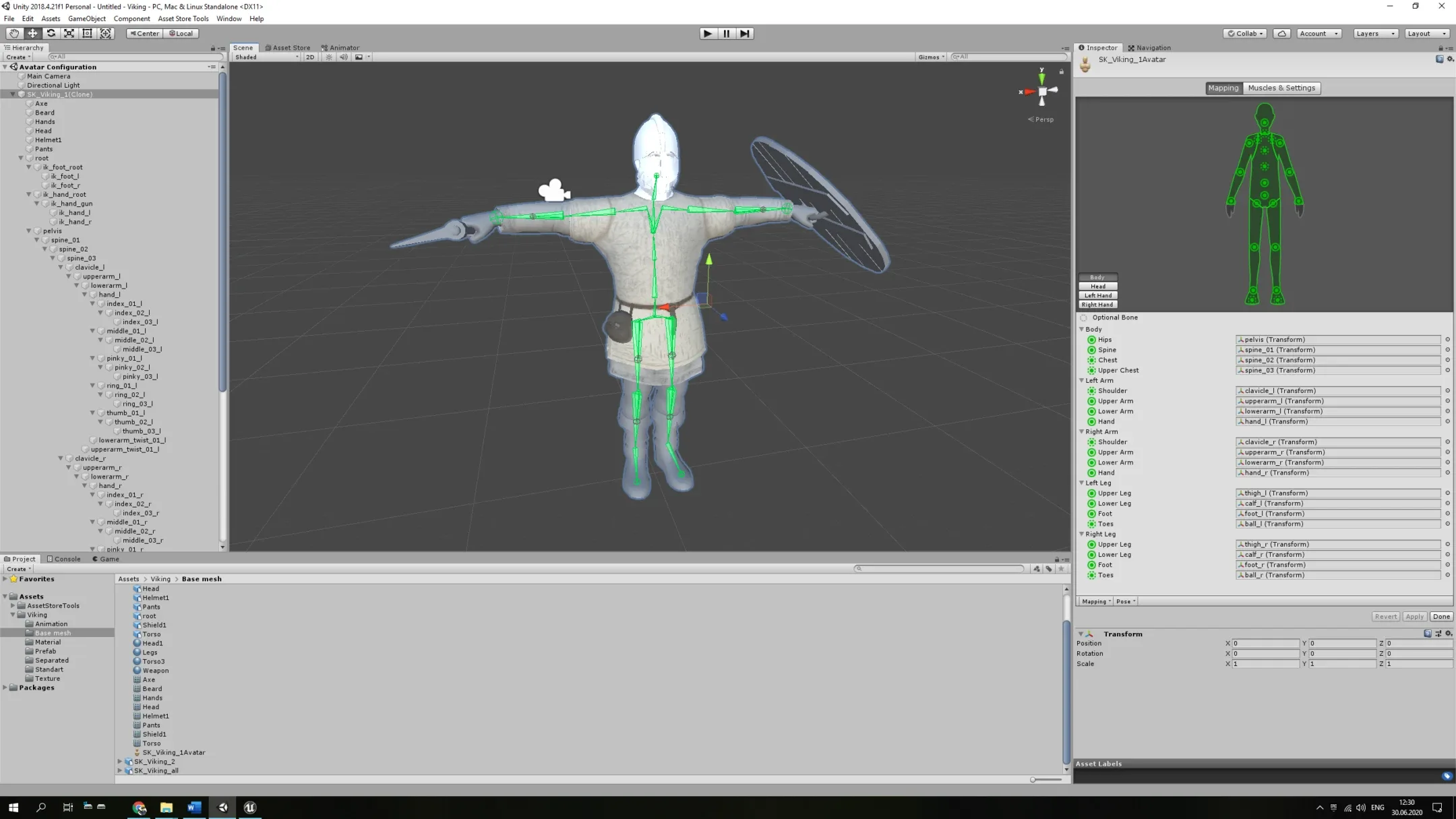Open the Component menu
Screen dimensions: 1456x819
tap(131, 19)
